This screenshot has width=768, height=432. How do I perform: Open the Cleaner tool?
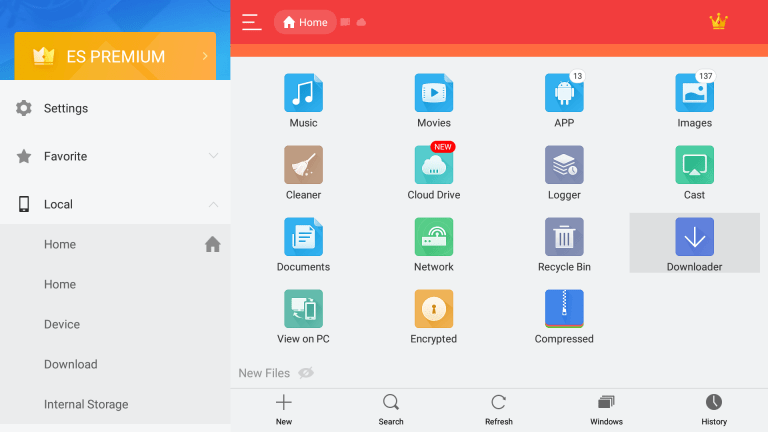pyautogui.click(x=303, y=172)
